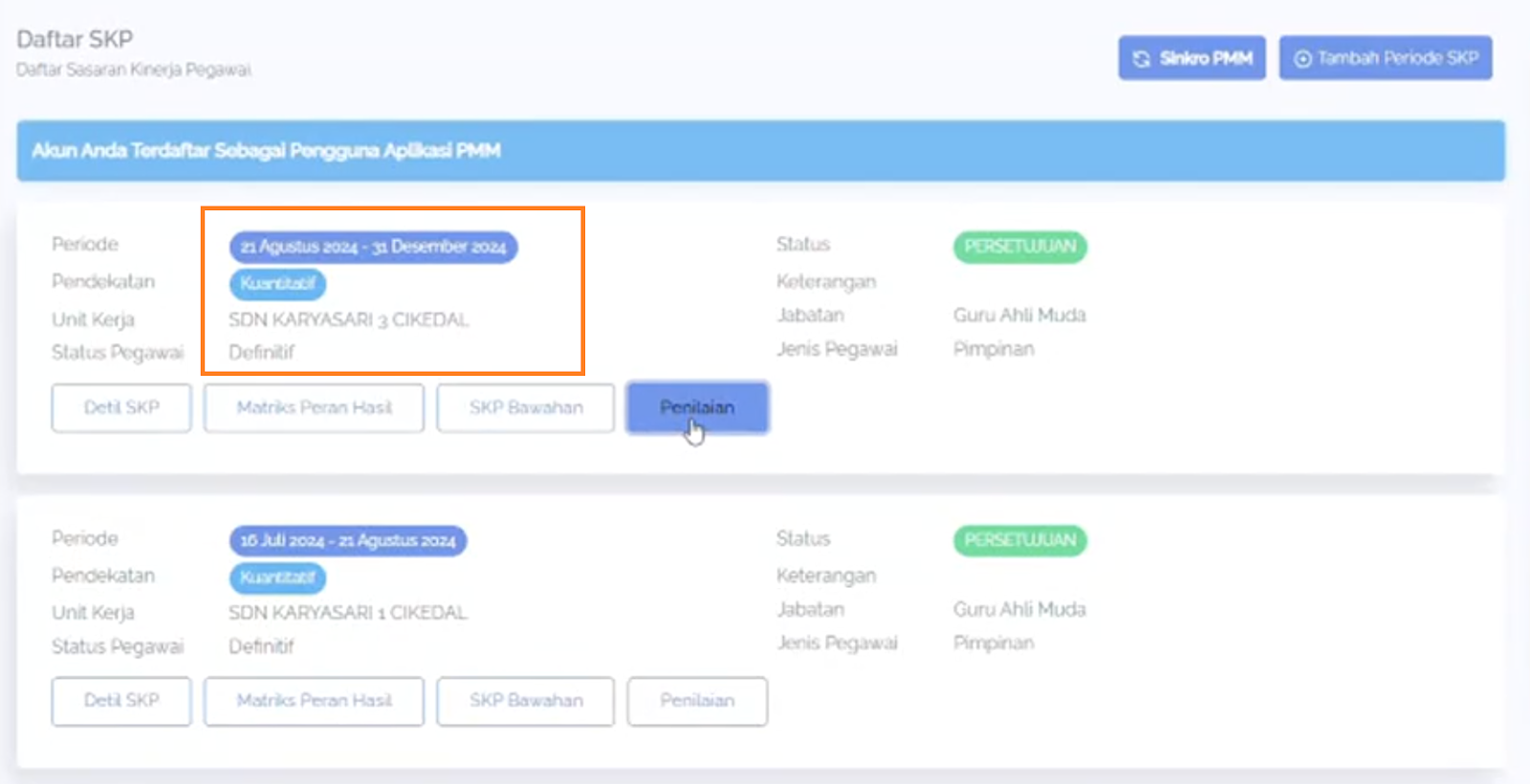Click Definitif value in SDN KARYASARI 3 card

(261, 353)
